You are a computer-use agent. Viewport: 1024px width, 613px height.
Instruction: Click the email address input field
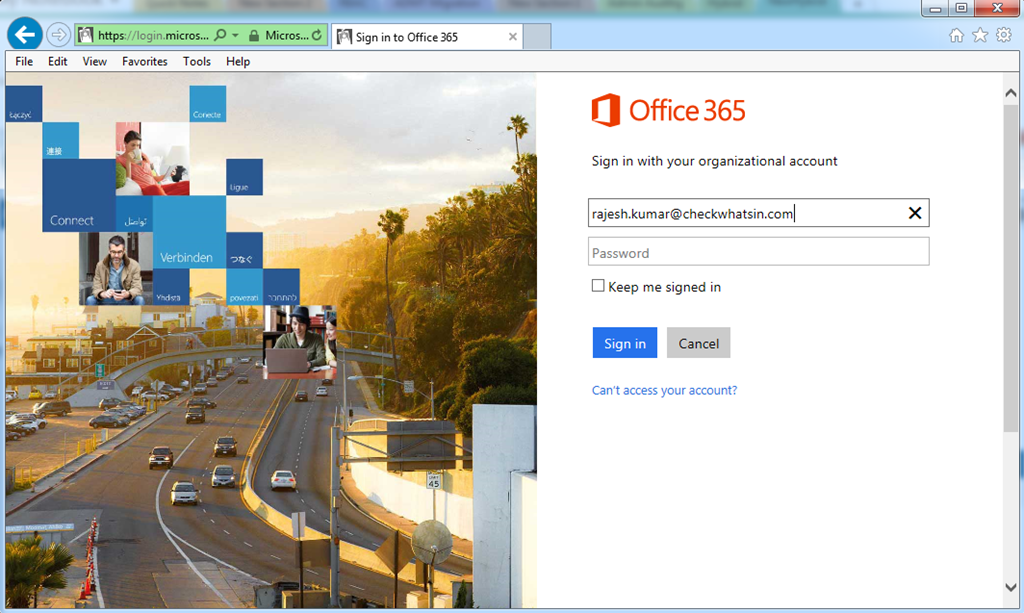point(758,213)
